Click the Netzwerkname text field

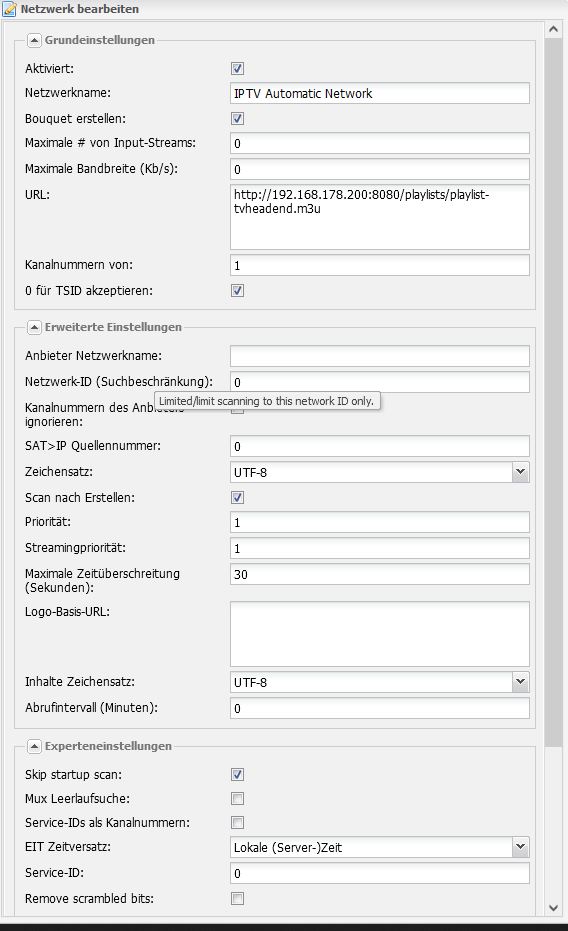pos(379,93)
